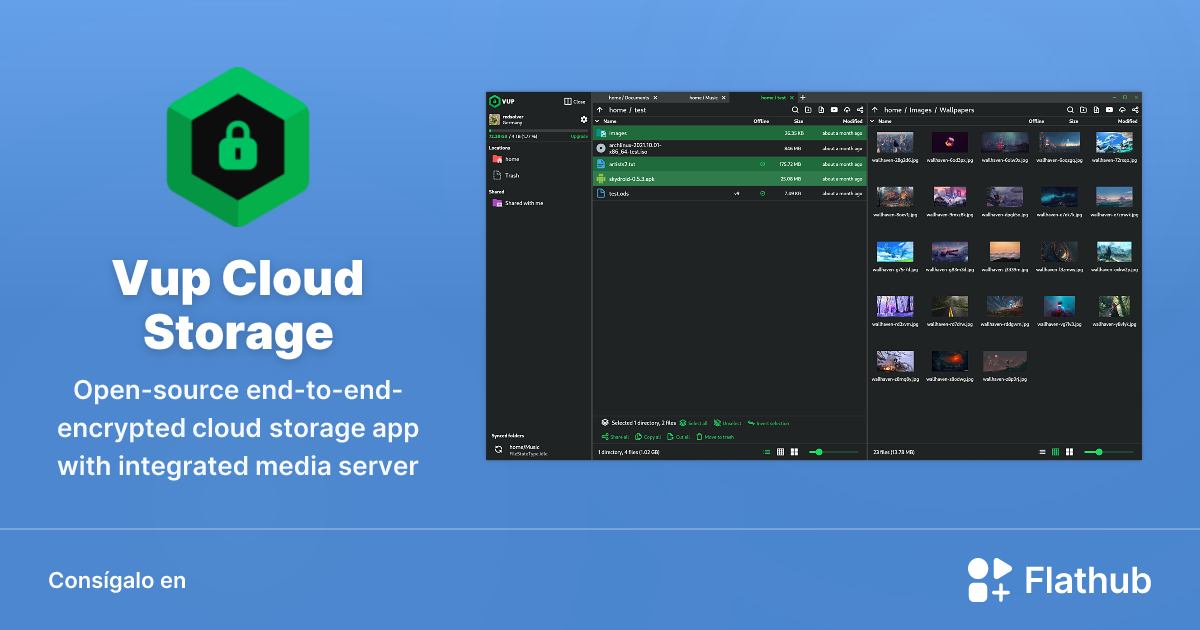Image resolution: width=1200 pixels, height=630 pixels.
Task: Navigate up using the parent directory arrow
Action: pyautogui.click(x=600, y=110)
